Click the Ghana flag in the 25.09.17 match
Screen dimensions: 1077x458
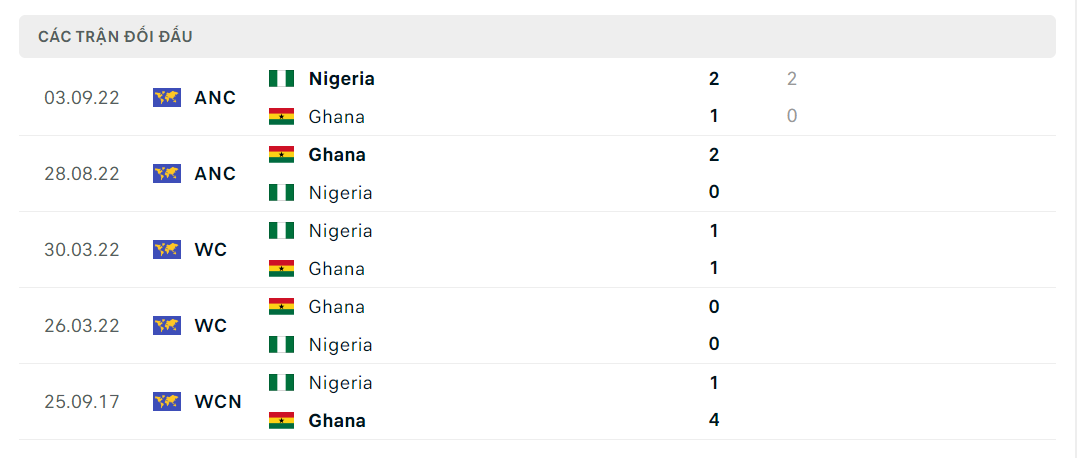(281, 420)
